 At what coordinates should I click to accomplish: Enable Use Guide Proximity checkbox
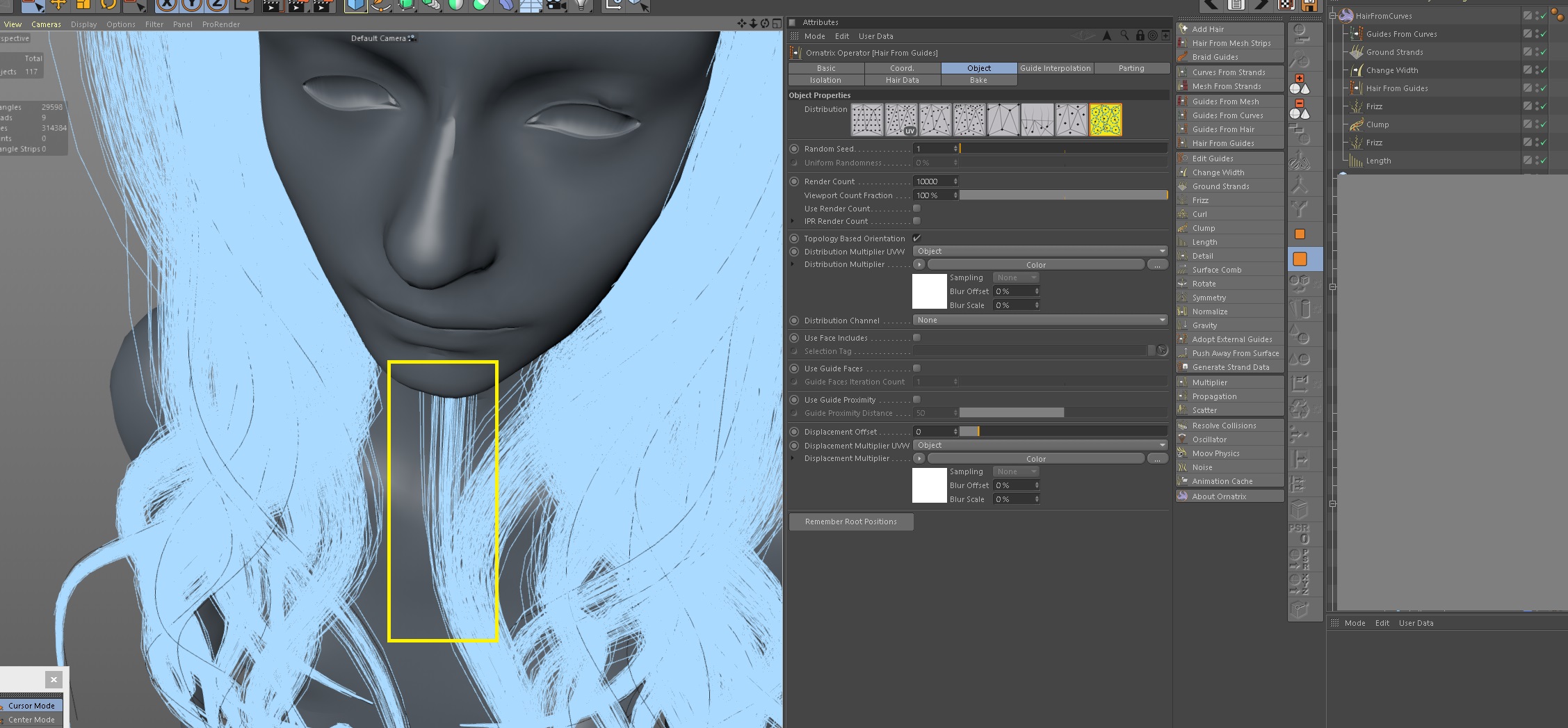pyautogui.click(x=916, y=400)
